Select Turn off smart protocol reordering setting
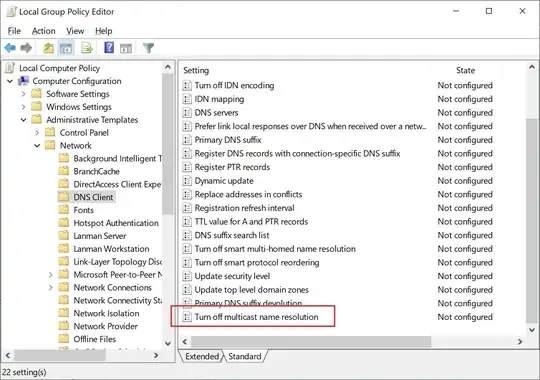Image resolution: width=540 pixels, height=380 pixels. (x=257, y=263)
